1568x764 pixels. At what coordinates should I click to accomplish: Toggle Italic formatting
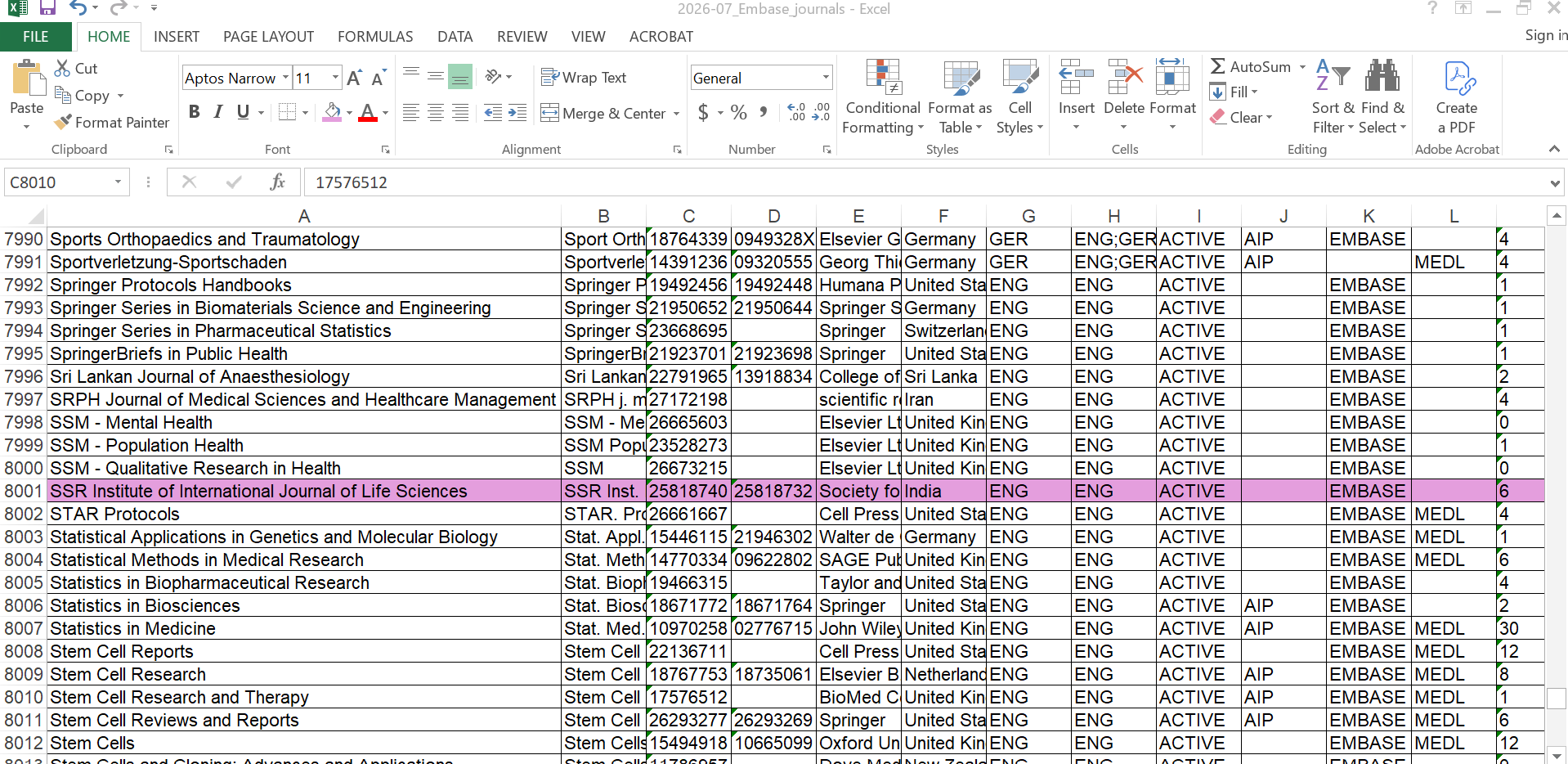pos(218,112)
